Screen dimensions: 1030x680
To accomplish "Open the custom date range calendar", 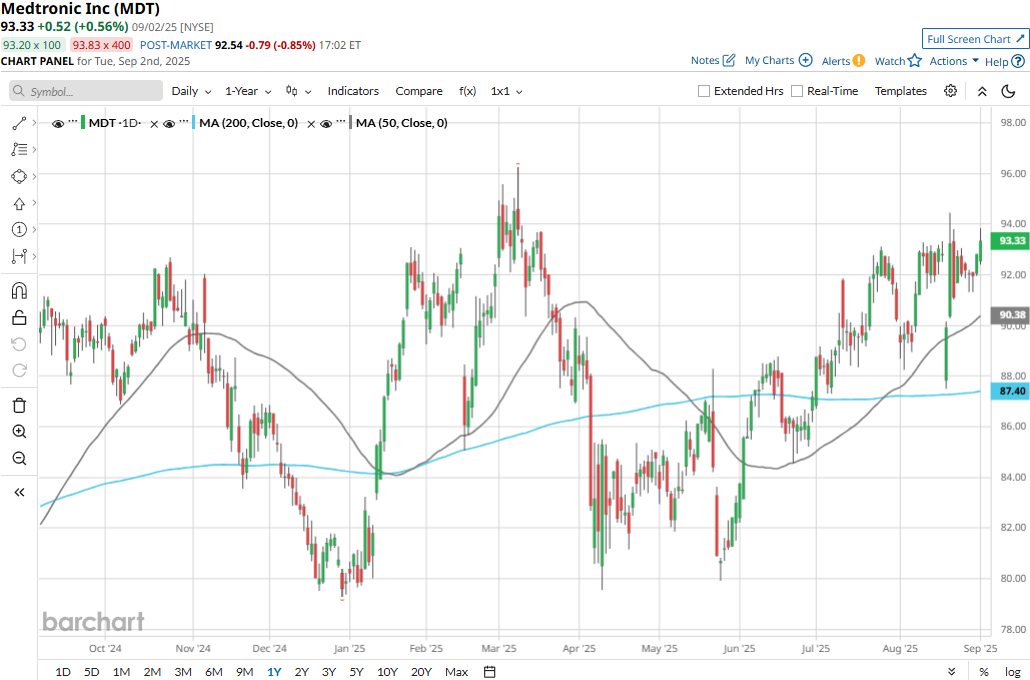I will click(x=489, y=671).
